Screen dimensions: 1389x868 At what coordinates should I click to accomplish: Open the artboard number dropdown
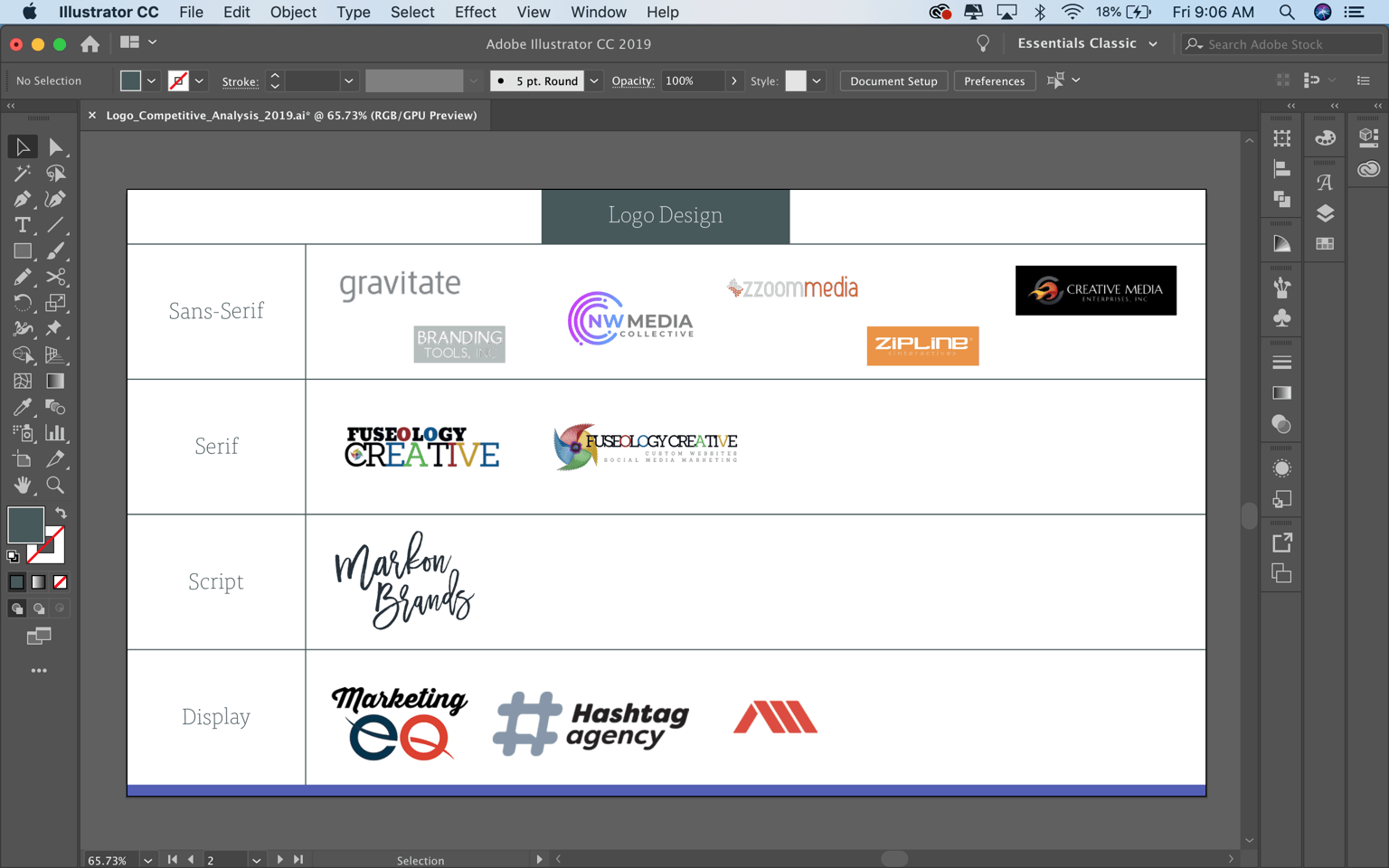(x=257, y=860)
